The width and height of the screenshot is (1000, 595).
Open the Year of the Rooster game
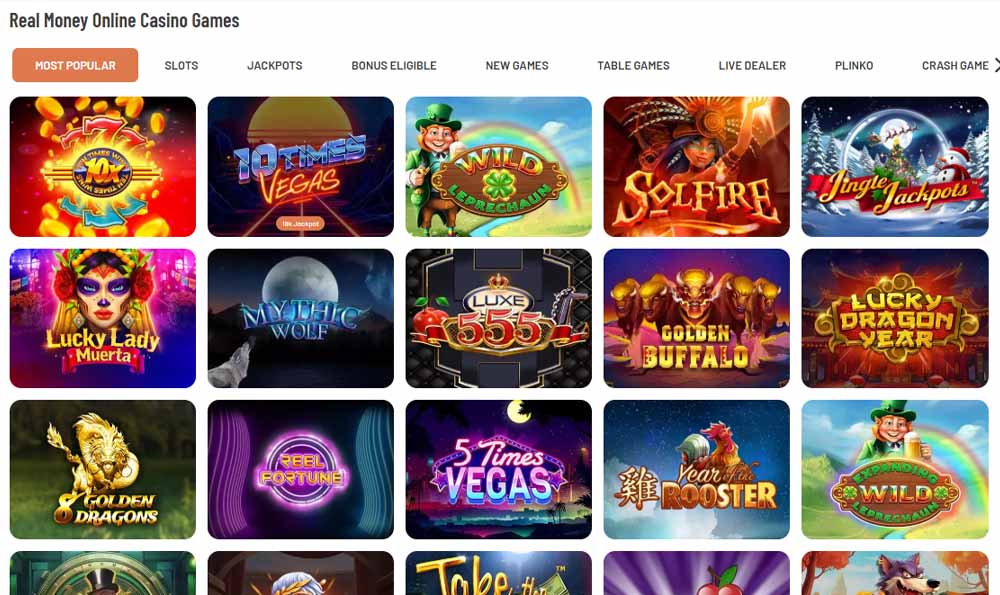pos(696,469)
